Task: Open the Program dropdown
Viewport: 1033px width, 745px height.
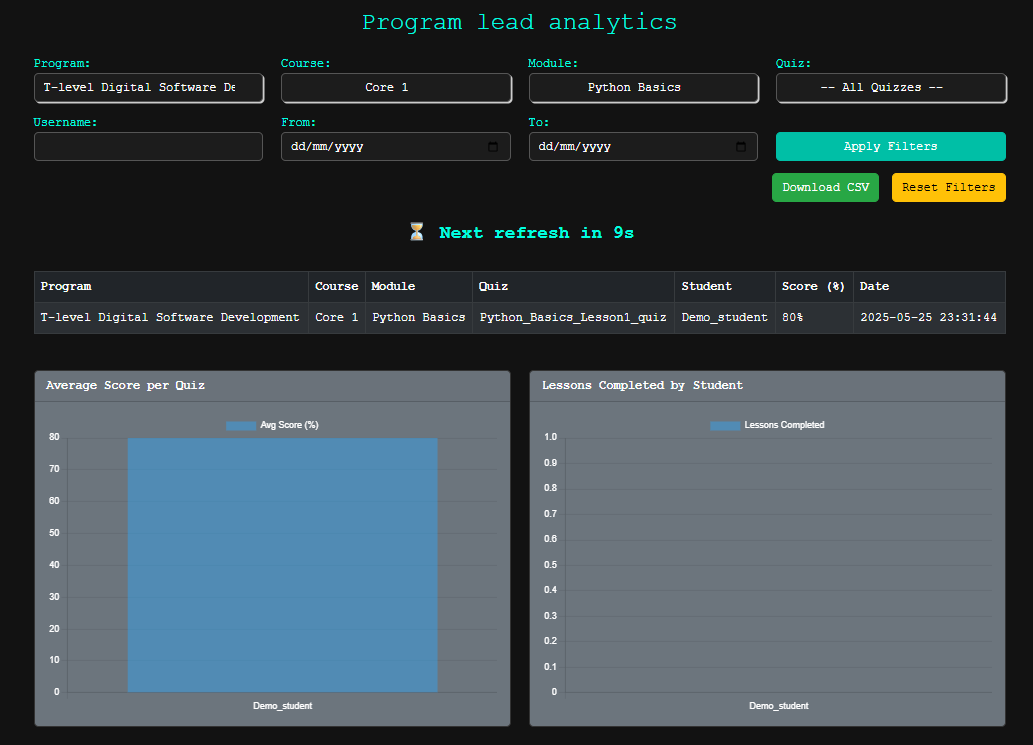Action: click(x=148, y=88)
